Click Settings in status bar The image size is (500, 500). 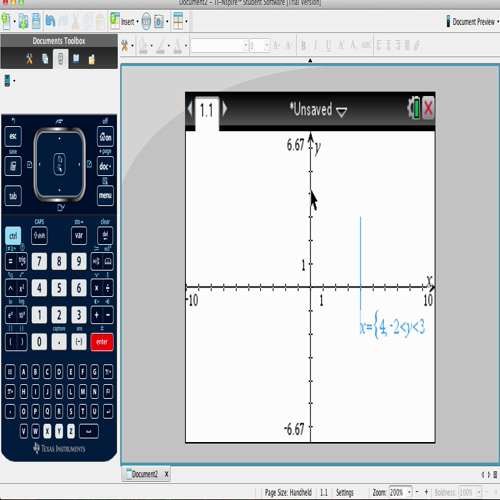coord(345,492)
